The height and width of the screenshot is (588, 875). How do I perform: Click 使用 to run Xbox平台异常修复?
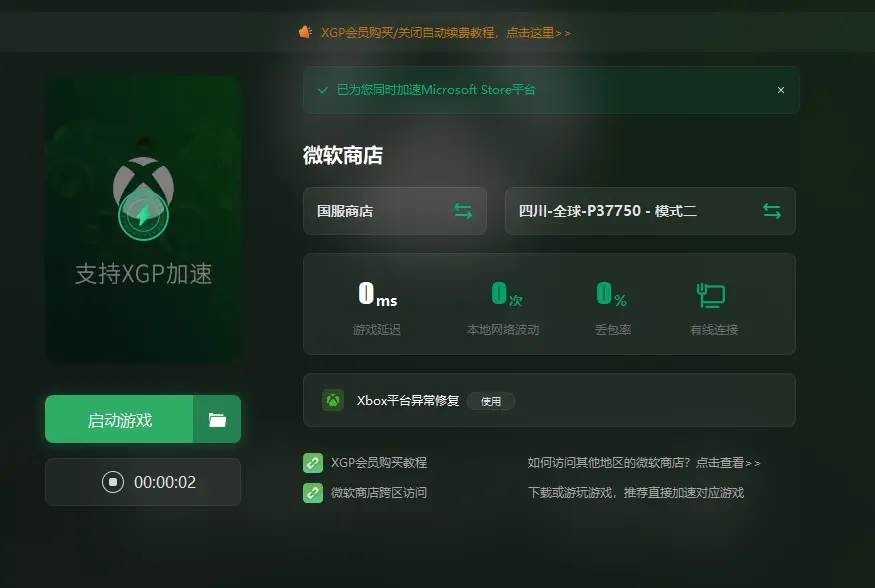(x=491, y=400)
